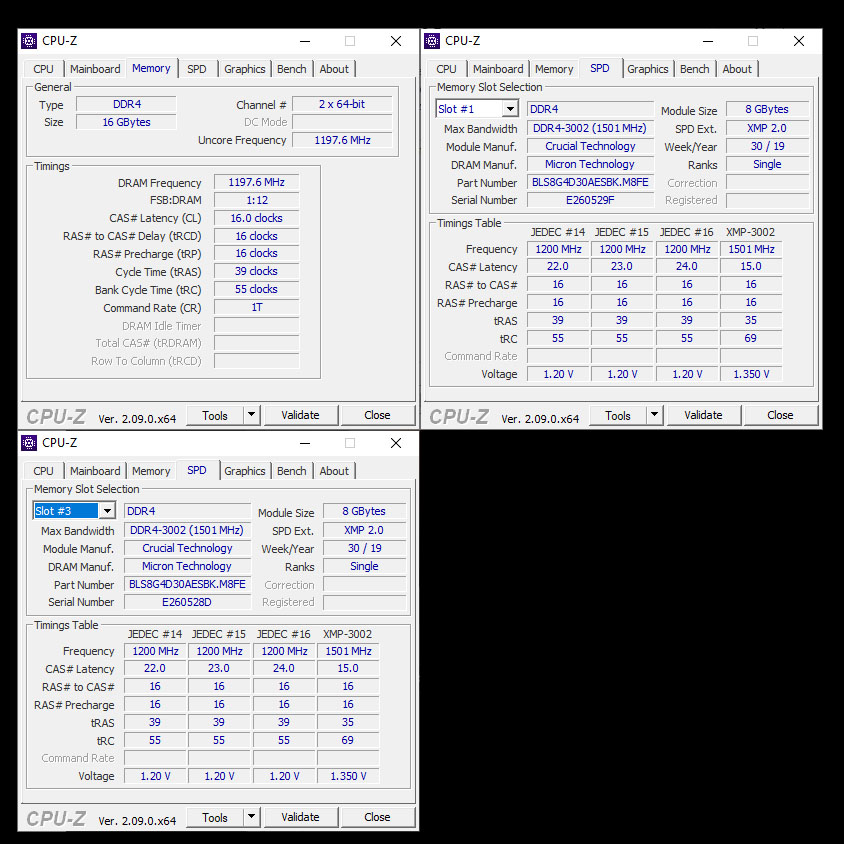Open the About tab in the Slot #3 window
The height and width of the screenshot is (844, 844).
click(x=334, y=471)
